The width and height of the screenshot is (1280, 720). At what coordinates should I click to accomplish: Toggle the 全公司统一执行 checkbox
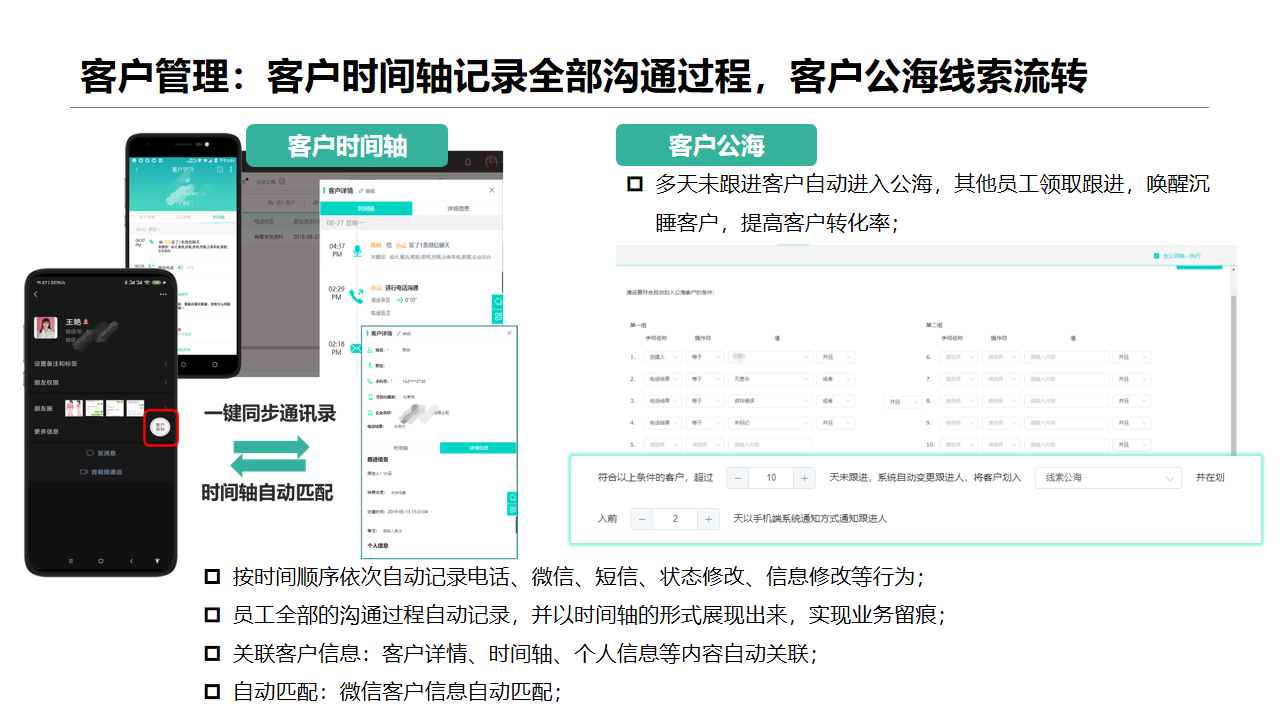[1157, 256]
